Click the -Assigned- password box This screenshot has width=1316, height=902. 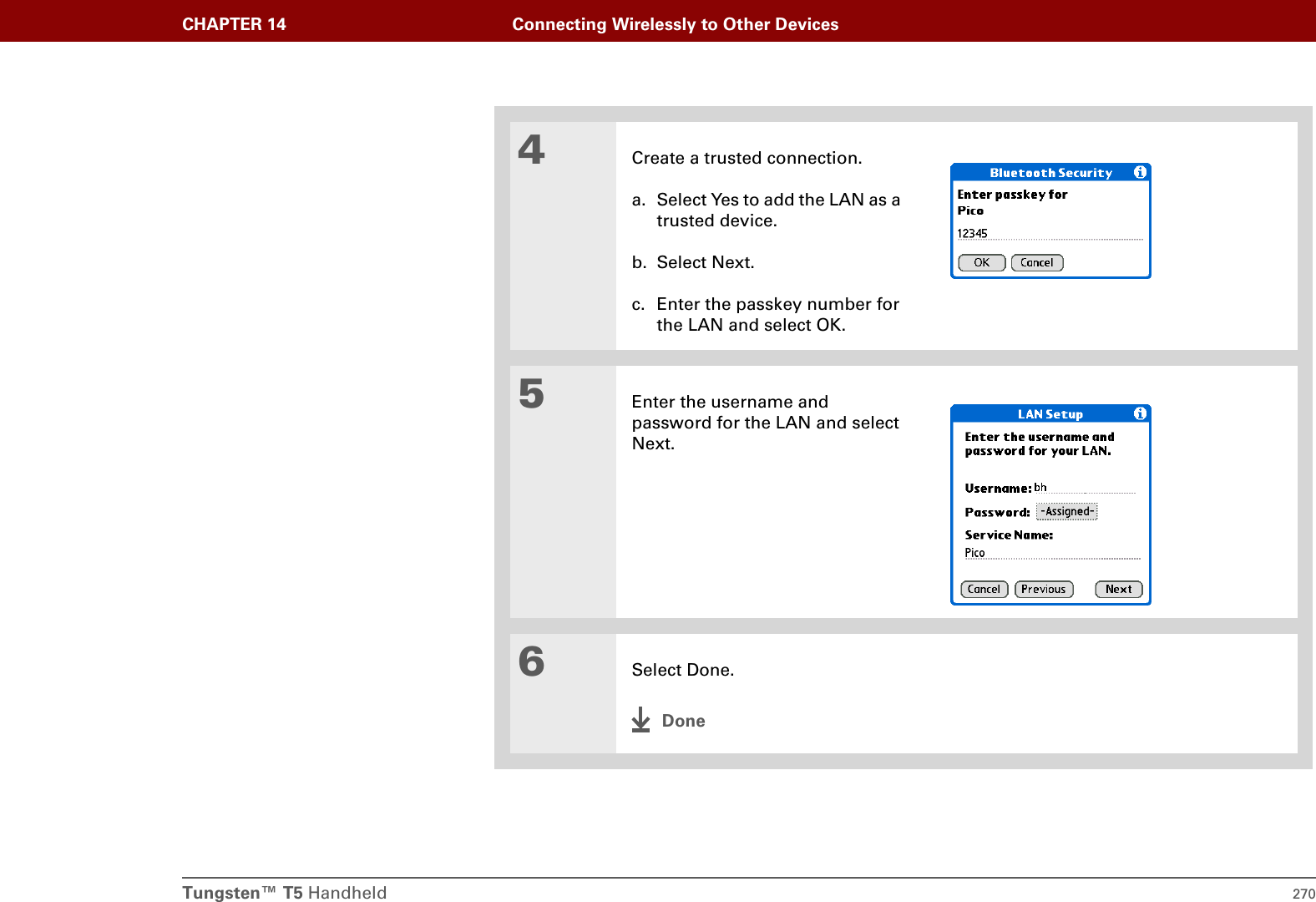[1067, 511]
